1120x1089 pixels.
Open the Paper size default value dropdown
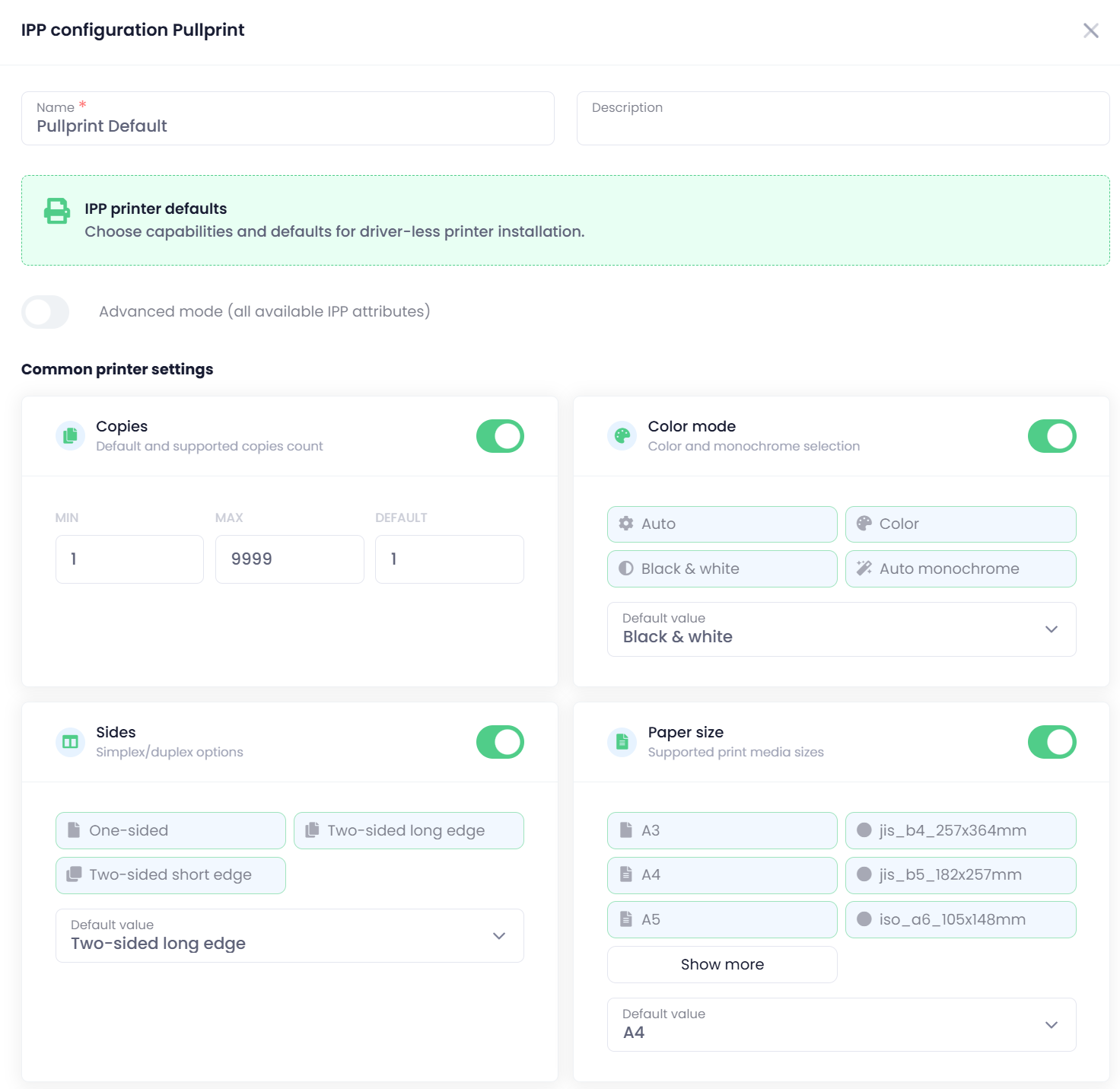coord(842,1025)
